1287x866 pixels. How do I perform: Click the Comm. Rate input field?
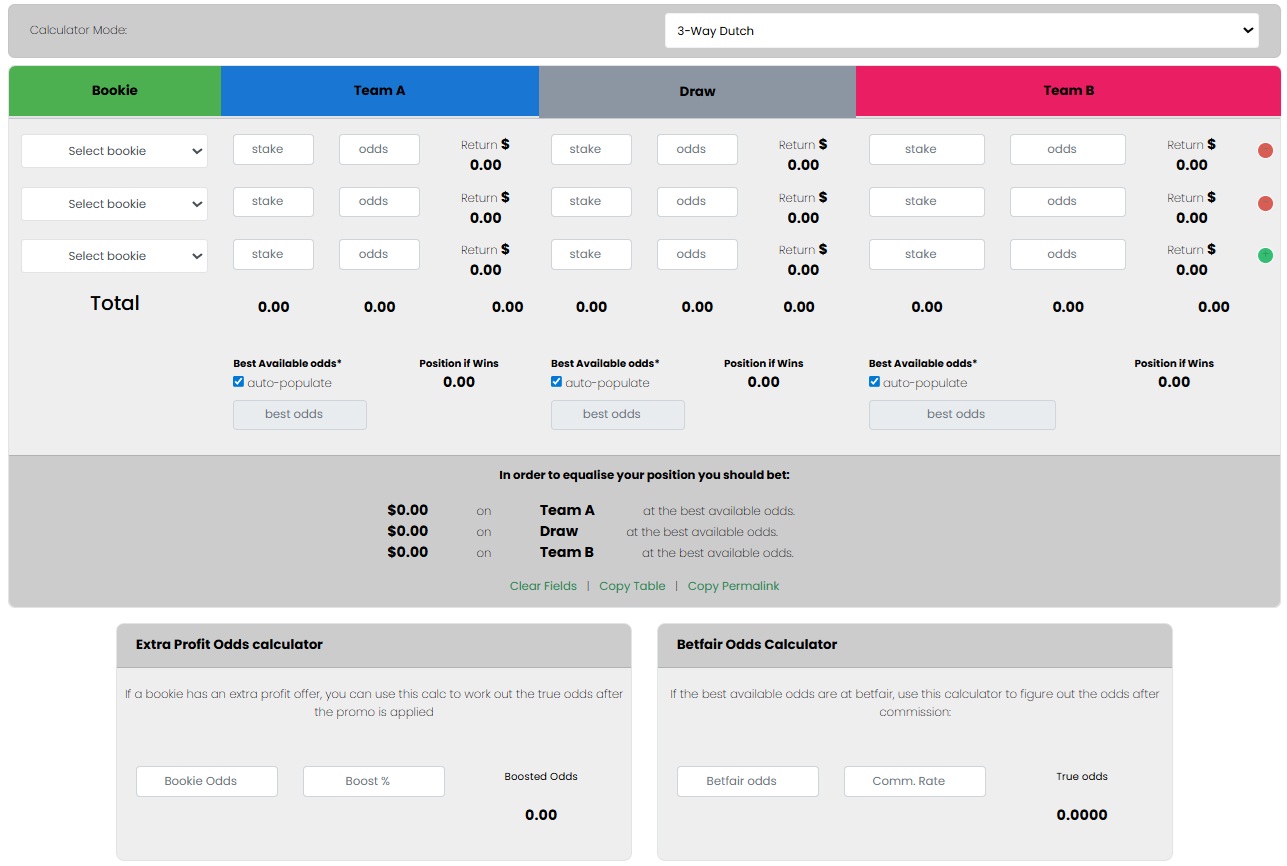pos(914,781)
